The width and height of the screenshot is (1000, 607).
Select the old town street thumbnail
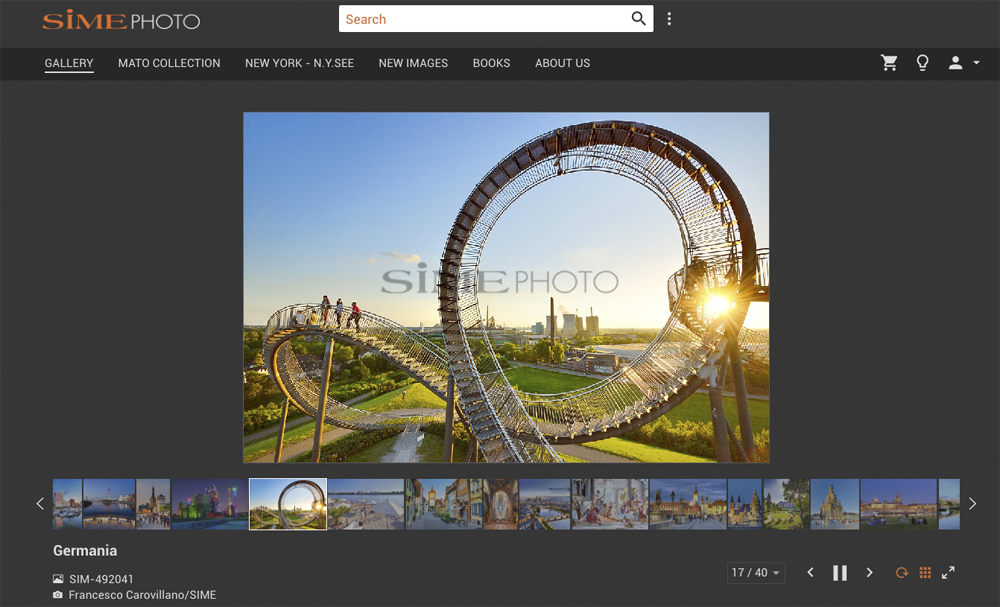(444, 504)
